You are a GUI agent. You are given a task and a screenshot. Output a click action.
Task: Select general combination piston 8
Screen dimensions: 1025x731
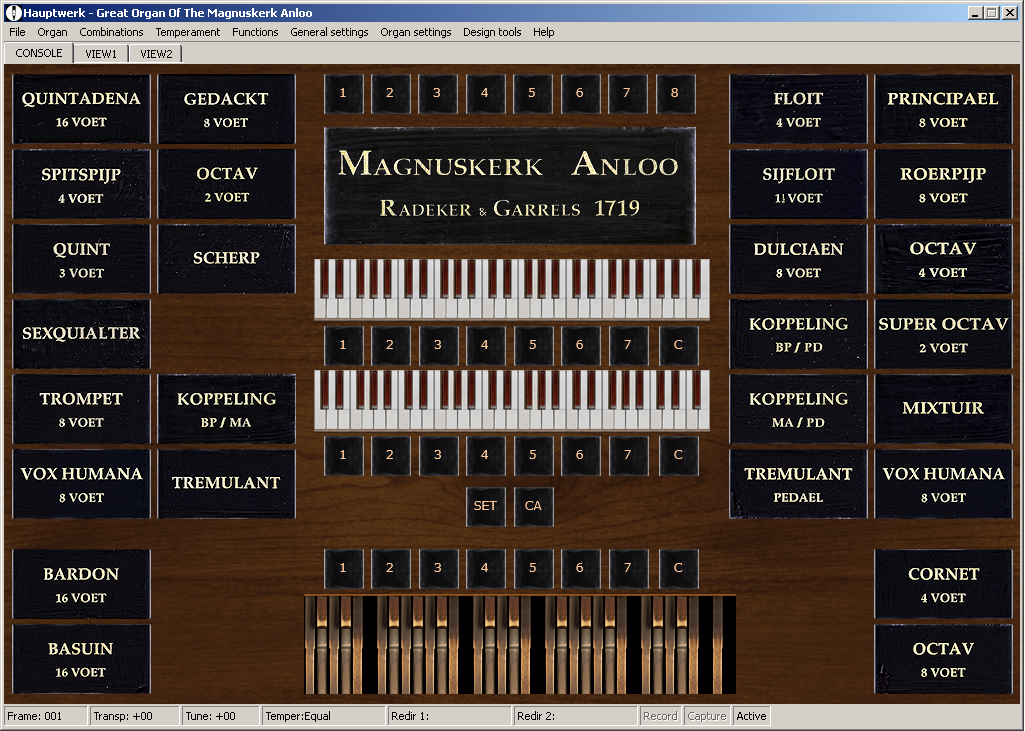coord(675,93)
